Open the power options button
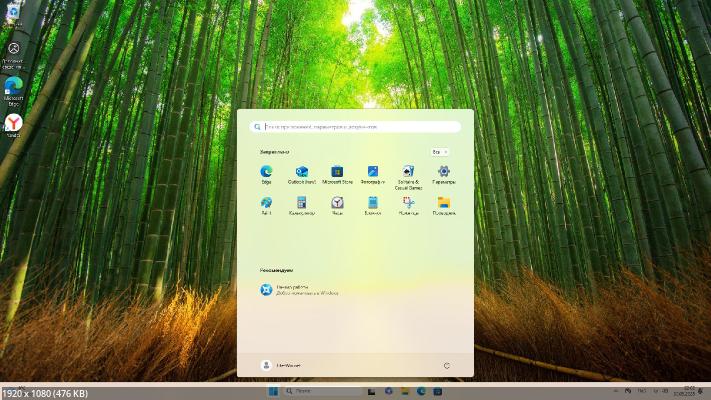Image resolution: width=711 pixels, height=400 pixels. [x=446, y=365]
